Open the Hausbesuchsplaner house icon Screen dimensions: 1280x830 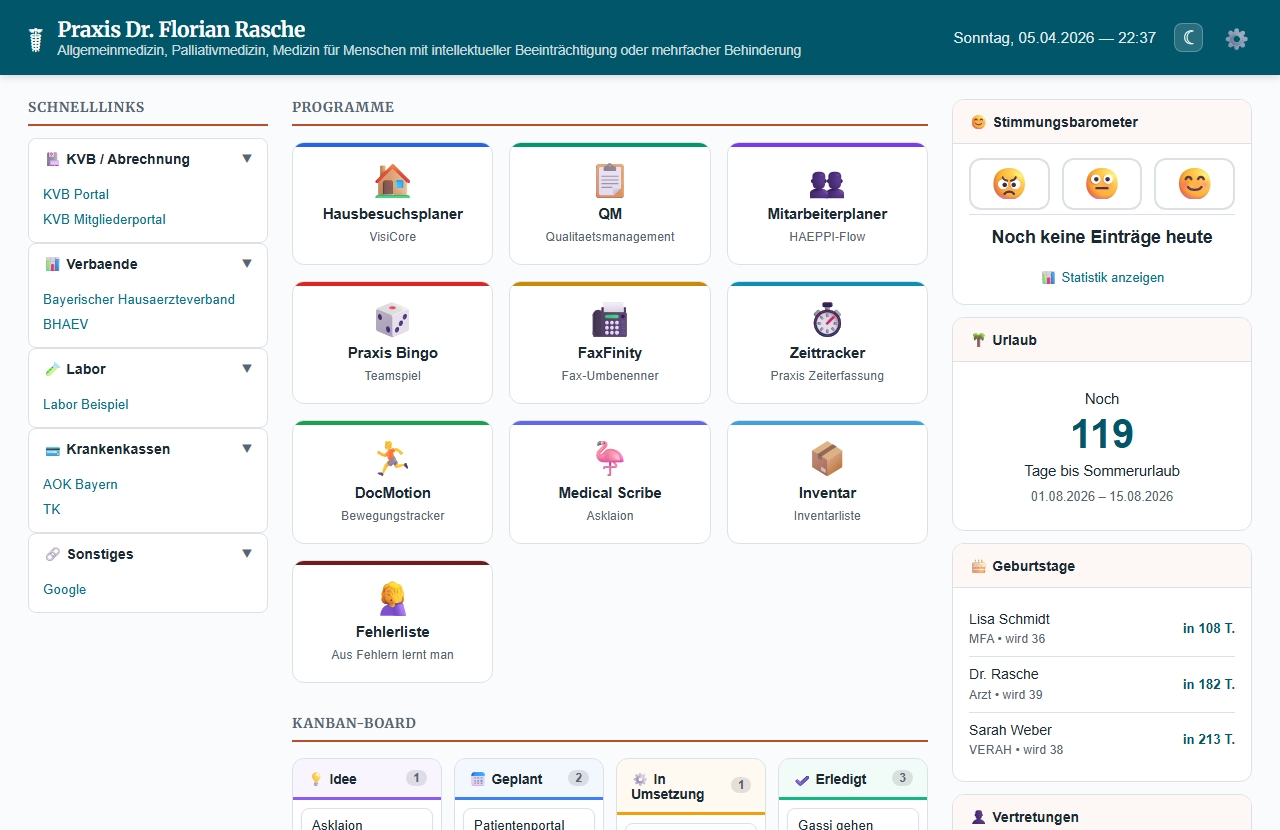pyautogui.click(x=392, y=181)
